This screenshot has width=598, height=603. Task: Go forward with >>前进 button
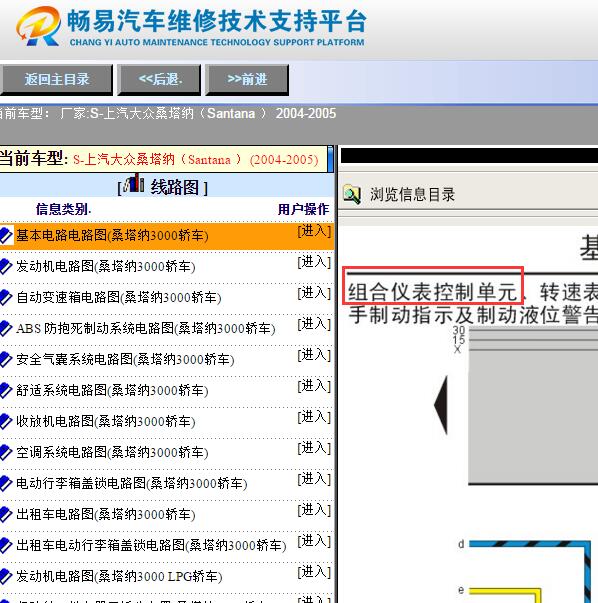pos(247,80)
